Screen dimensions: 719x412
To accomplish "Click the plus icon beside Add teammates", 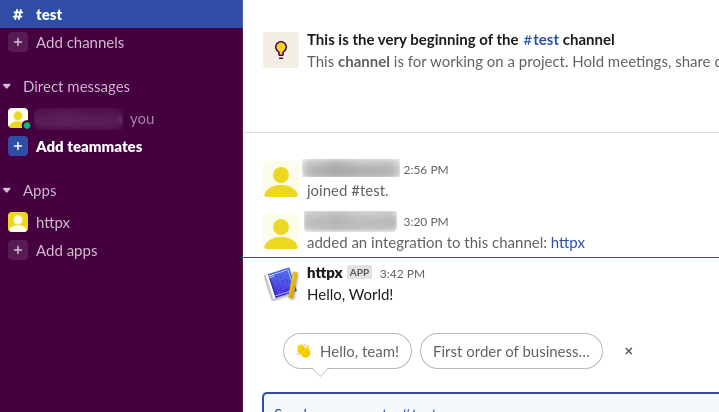I will (x=18, y=146).
